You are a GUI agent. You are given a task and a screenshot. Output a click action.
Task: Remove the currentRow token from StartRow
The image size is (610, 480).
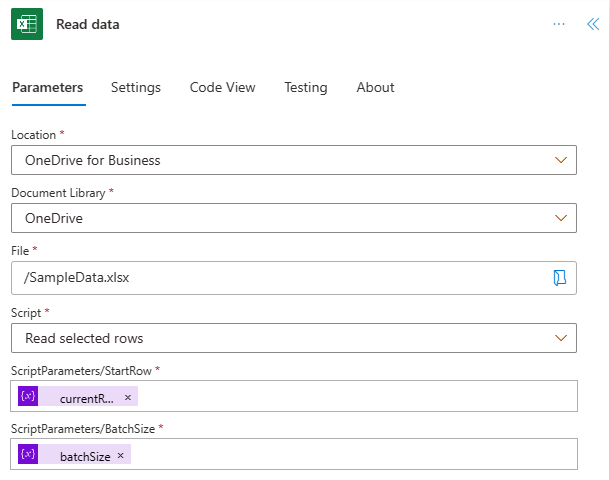tap(127, 398)
